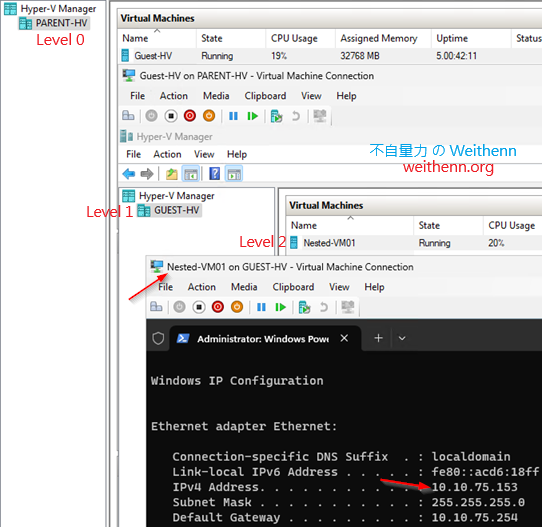This screenshot has height=527, width=542.
Task: Open Windows Terminal profile dropdown chevron
Action: tap(402, 338)
